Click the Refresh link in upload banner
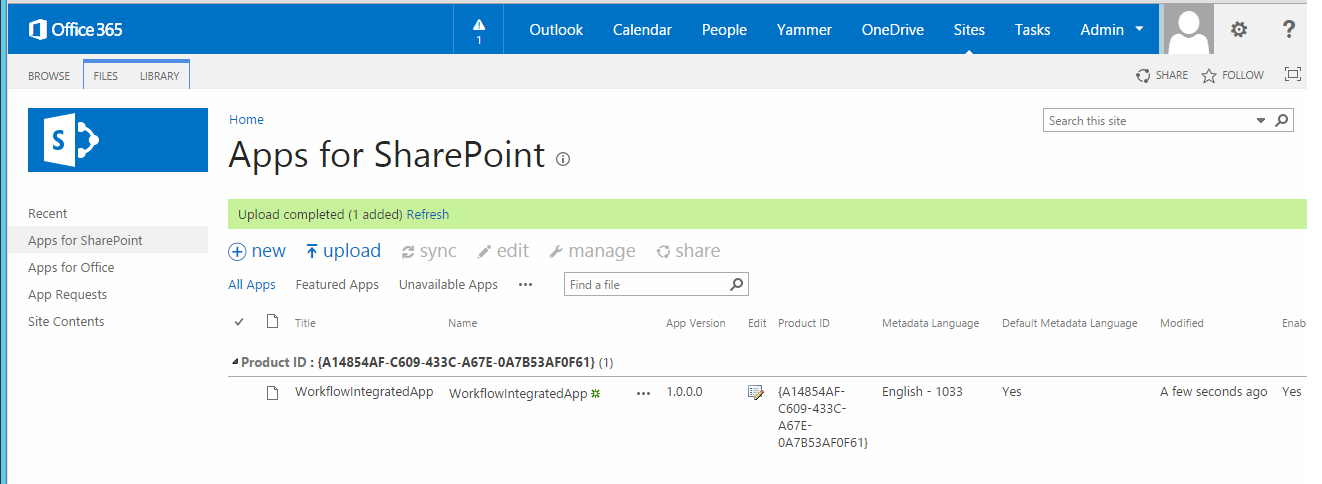Image resolution: width=1322 pixels, height=484 pixels. [427, 214]
